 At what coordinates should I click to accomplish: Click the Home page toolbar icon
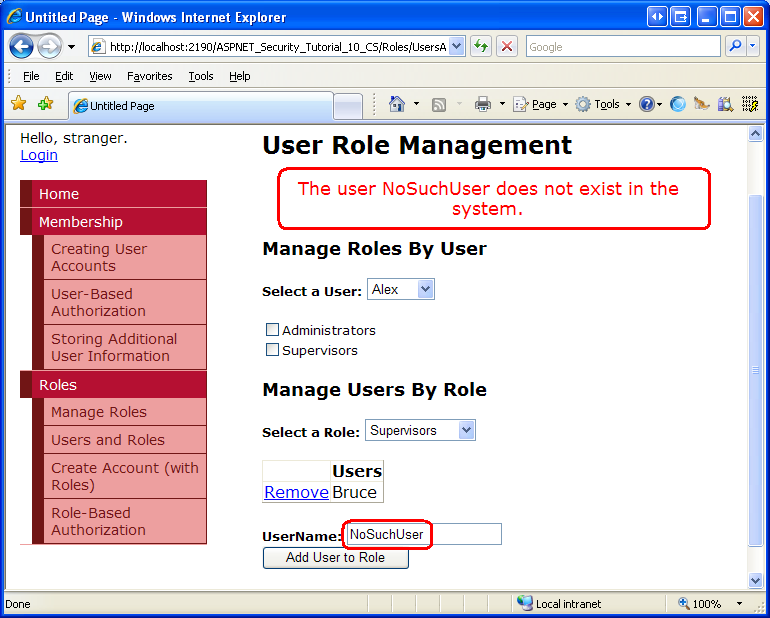click(x=397, y=104)
